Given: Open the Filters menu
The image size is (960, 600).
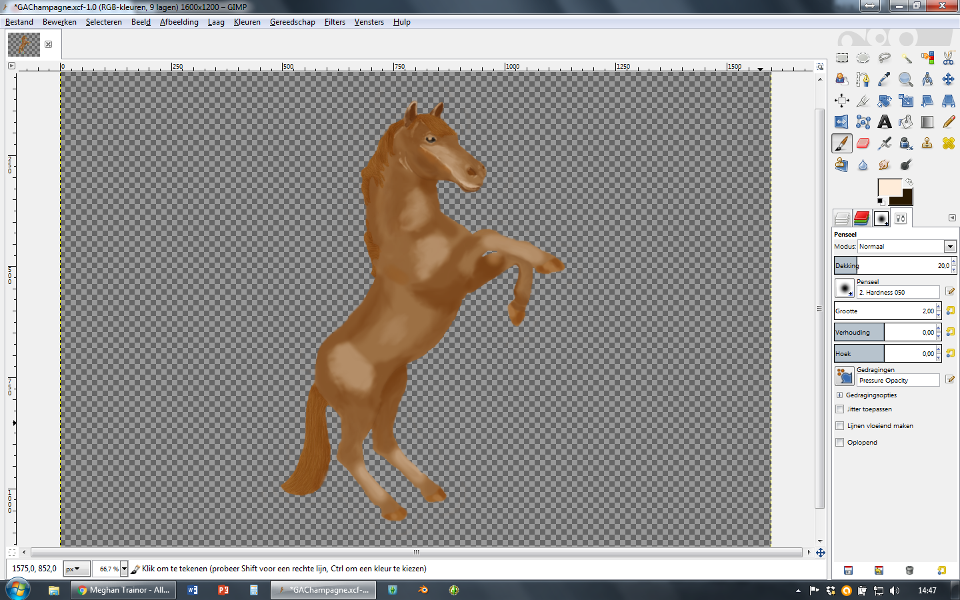Looking at the screenshot, I should click(x=334, y=21).
